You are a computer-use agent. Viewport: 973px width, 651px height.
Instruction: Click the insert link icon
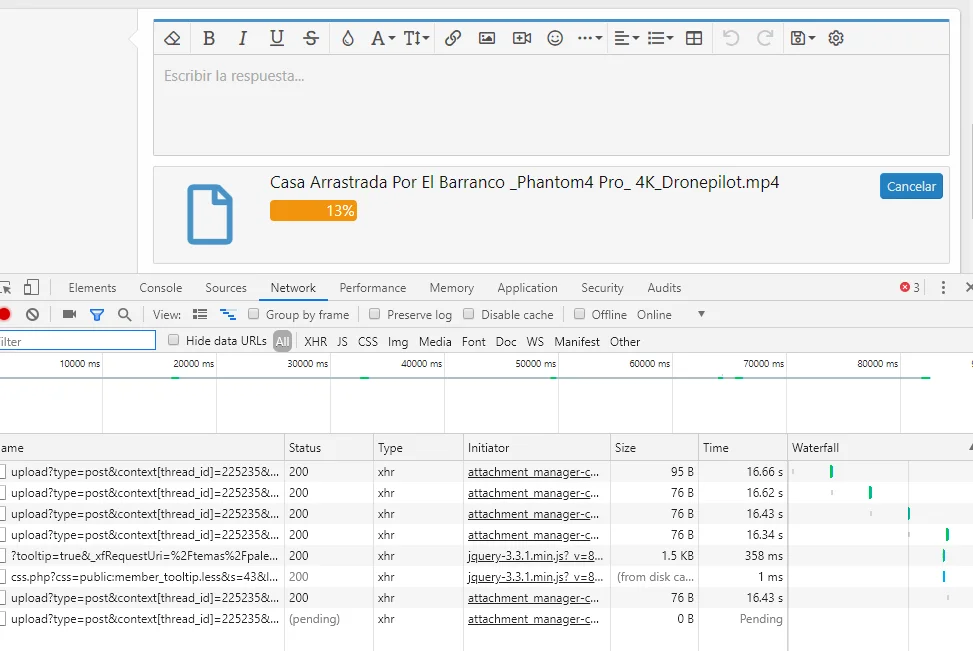[452, 38]
